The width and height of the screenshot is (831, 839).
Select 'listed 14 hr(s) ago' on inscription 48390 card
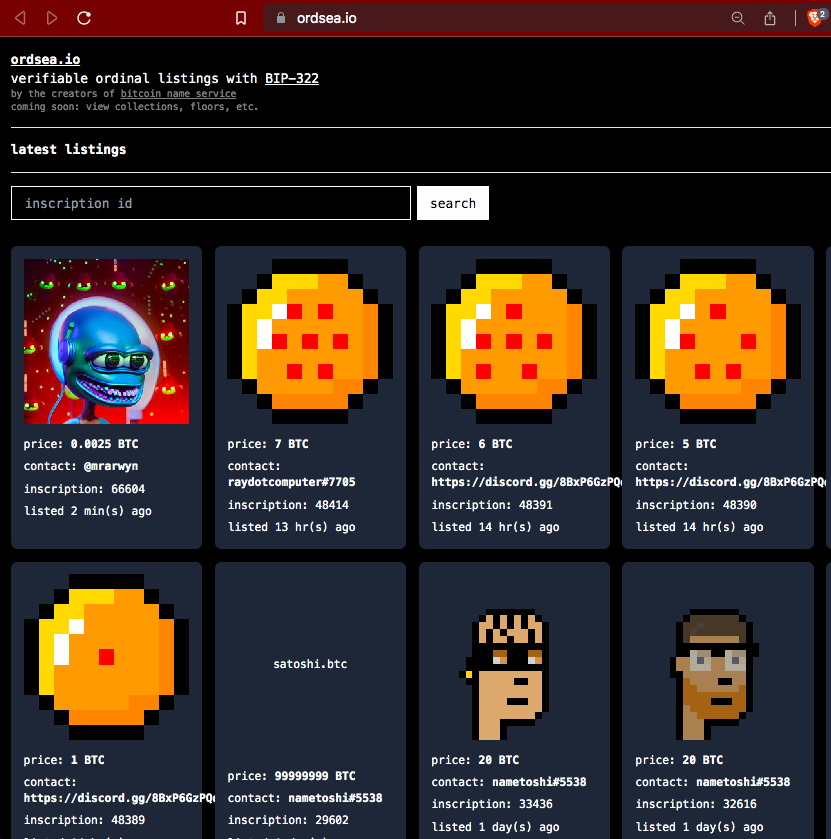(699, 527)
